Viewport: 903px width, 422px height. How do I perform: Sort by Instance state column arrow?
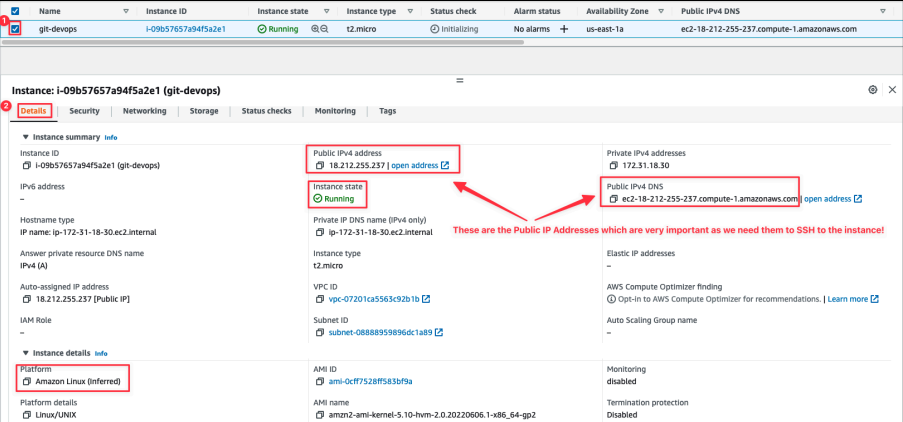coord(327,11)
